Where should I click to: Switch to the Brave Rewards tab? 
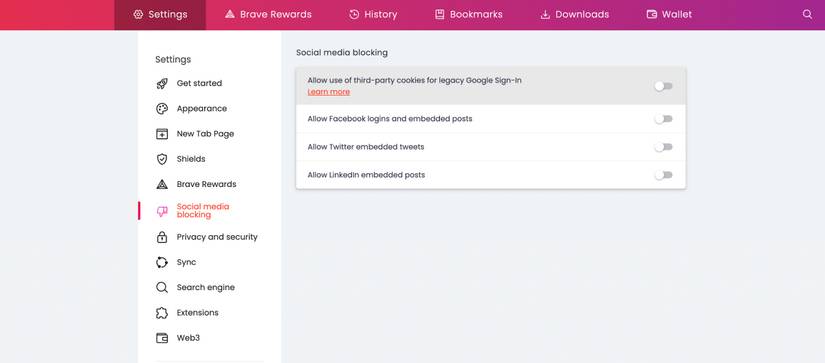(x=268, y=15)
